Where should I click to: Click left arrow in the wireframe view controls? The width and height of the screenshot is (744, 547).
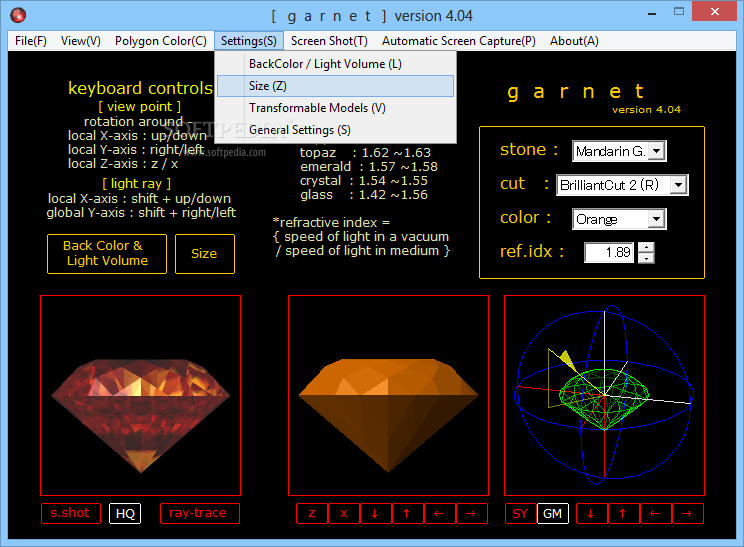tap(655, 513)
